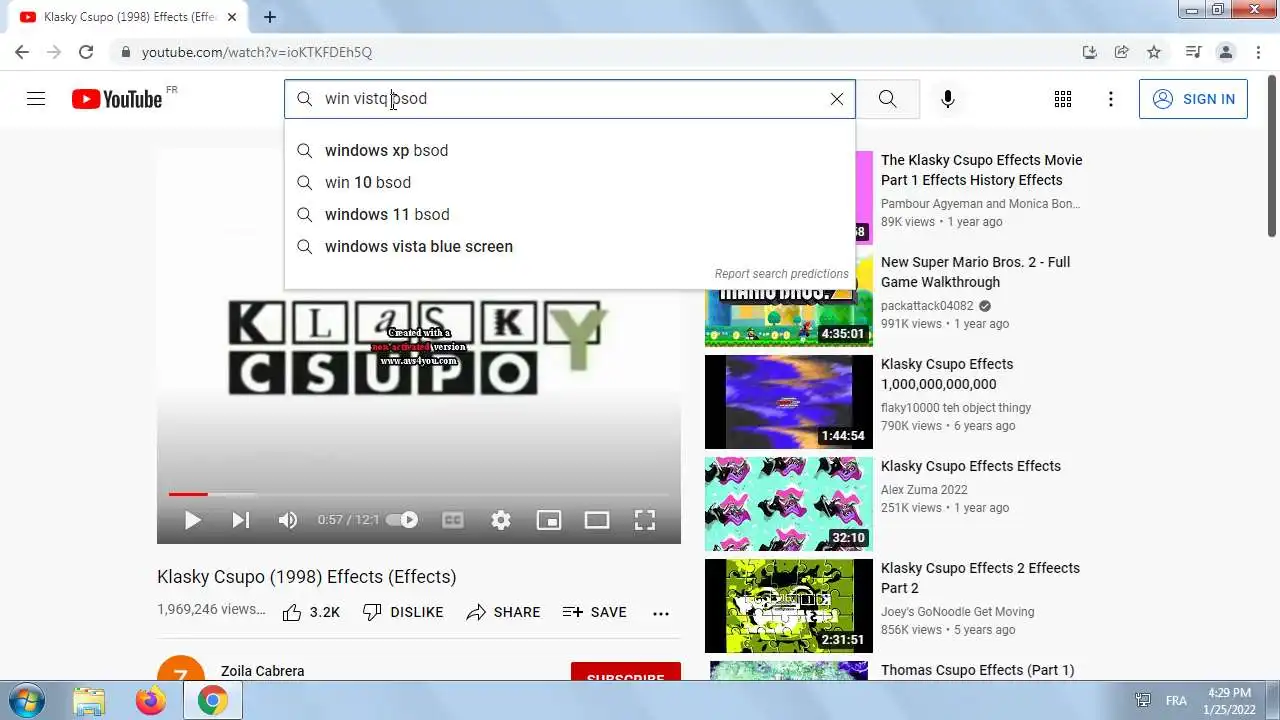Click the packattack04082 channel name
Viewport: 1280px width, 720px height.
(927, 306)
